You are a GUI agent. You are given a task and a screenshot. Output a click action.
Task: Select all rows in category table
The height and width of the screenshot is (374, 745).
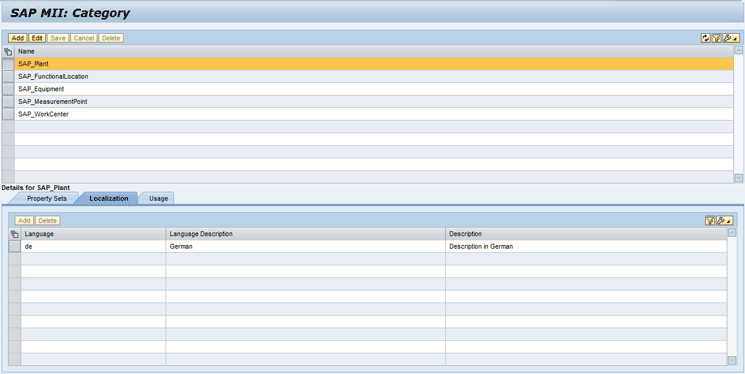[x=8, y=51]
